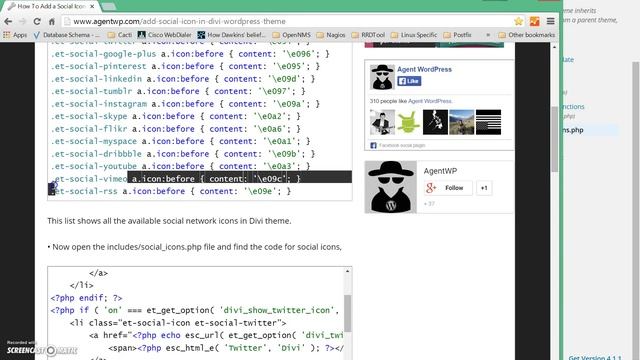The image size is (640, 360).
Task: Click the address bar showing www.agentwp.com
Action: (286, 21)
